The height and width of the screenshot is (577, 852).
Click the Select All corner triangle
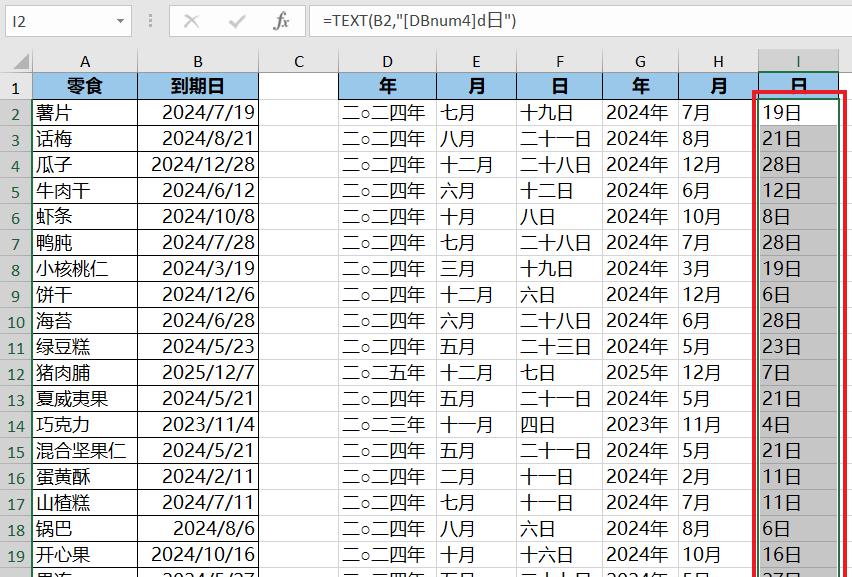(x=21, y=61)
